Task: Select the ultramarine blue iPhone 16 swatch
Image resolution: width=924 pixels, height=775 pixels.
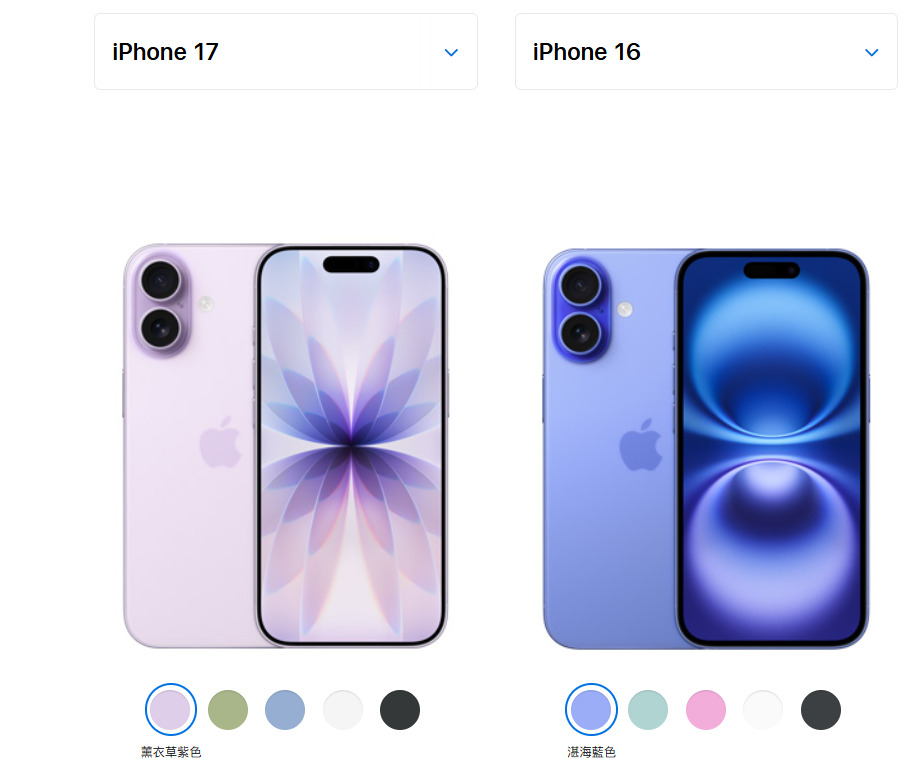Action: tap(591, 710)
